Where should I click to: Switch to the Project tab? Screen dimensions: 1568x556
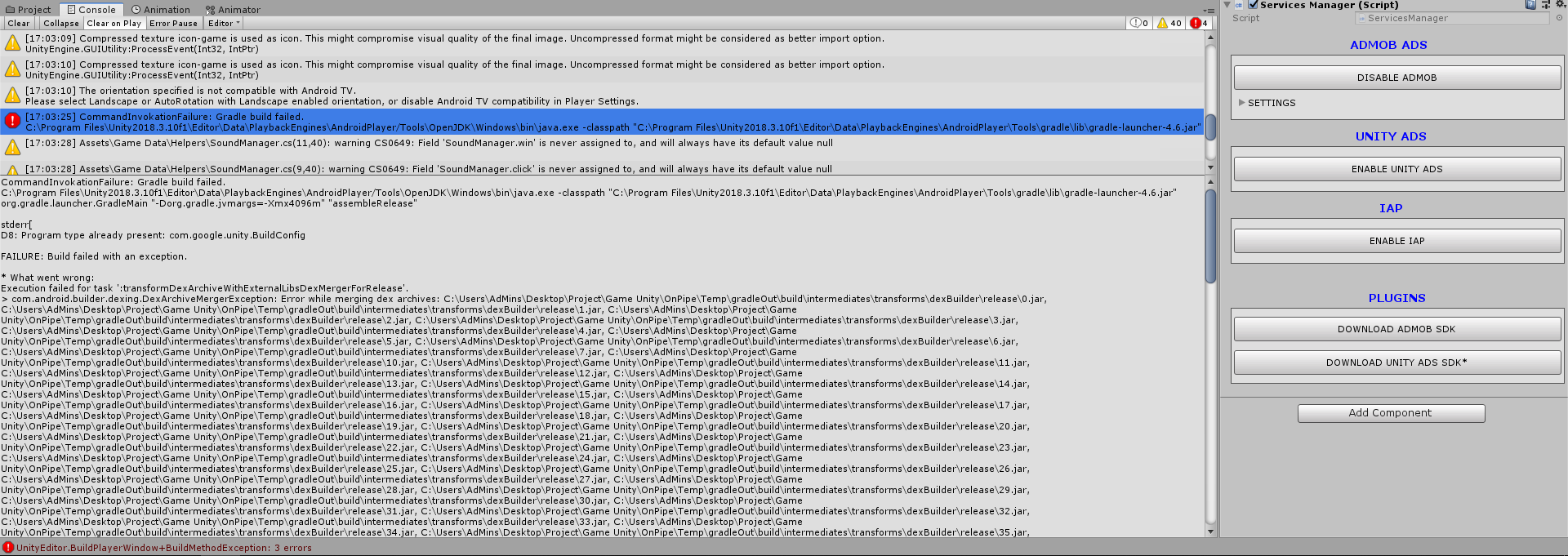coord(29,10)
